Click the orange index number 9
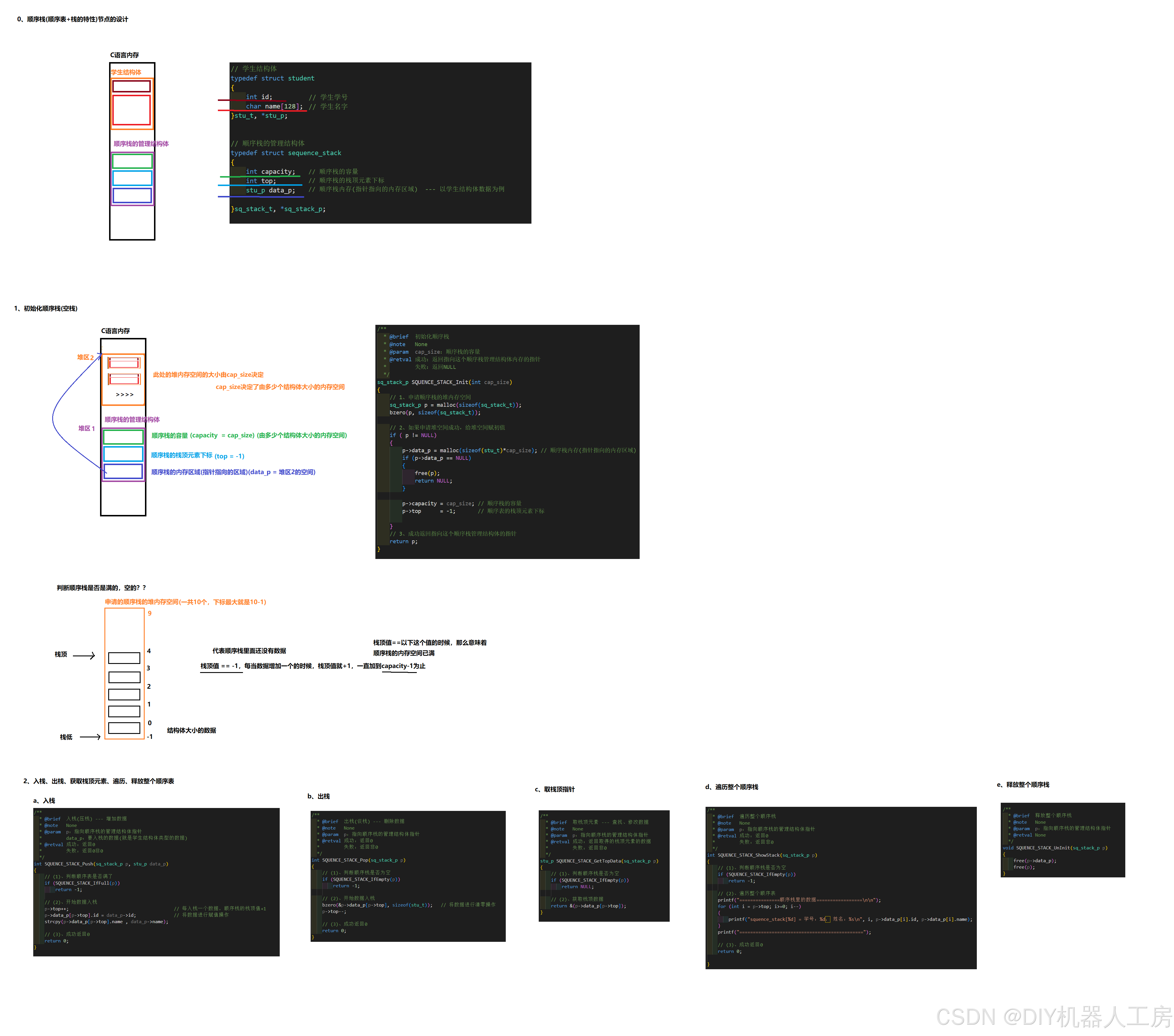 pos(150,613)
